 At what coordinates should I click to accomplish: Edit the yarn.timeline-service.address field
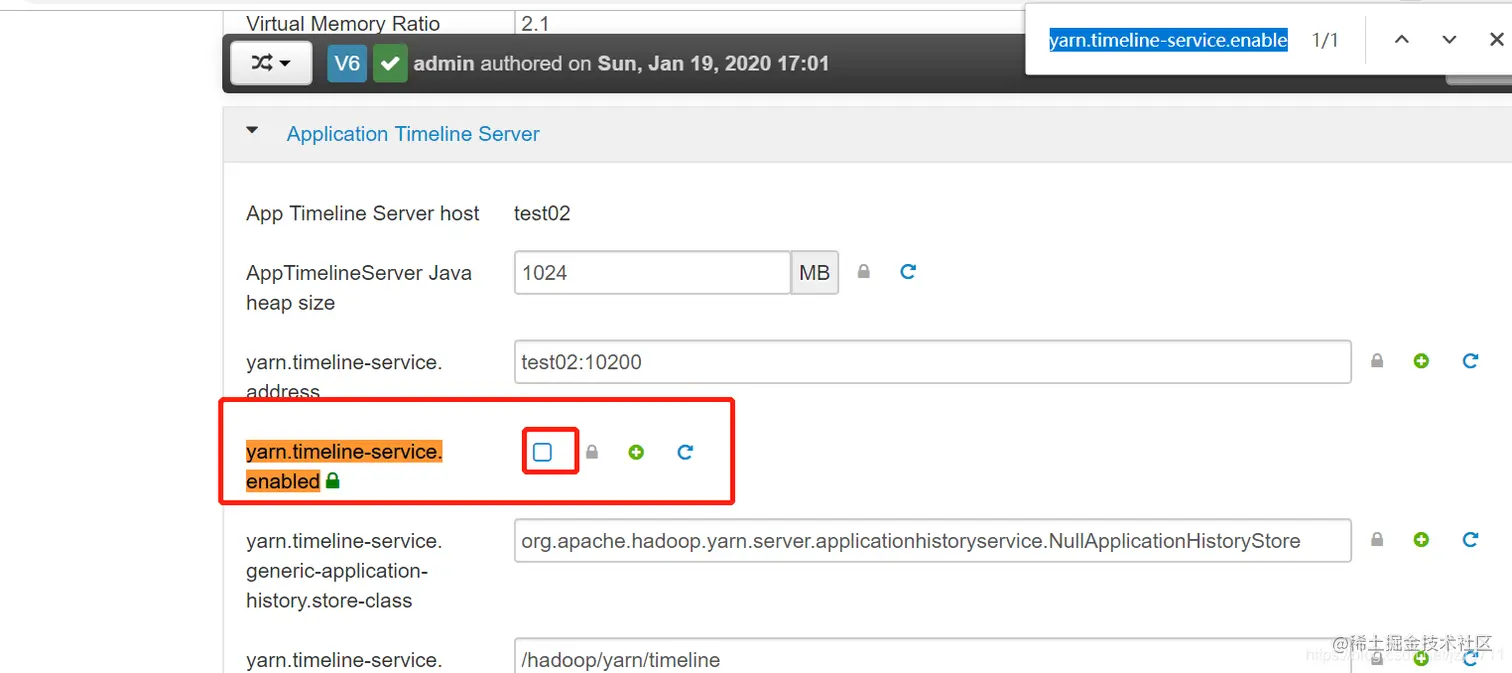click(933, 362)
